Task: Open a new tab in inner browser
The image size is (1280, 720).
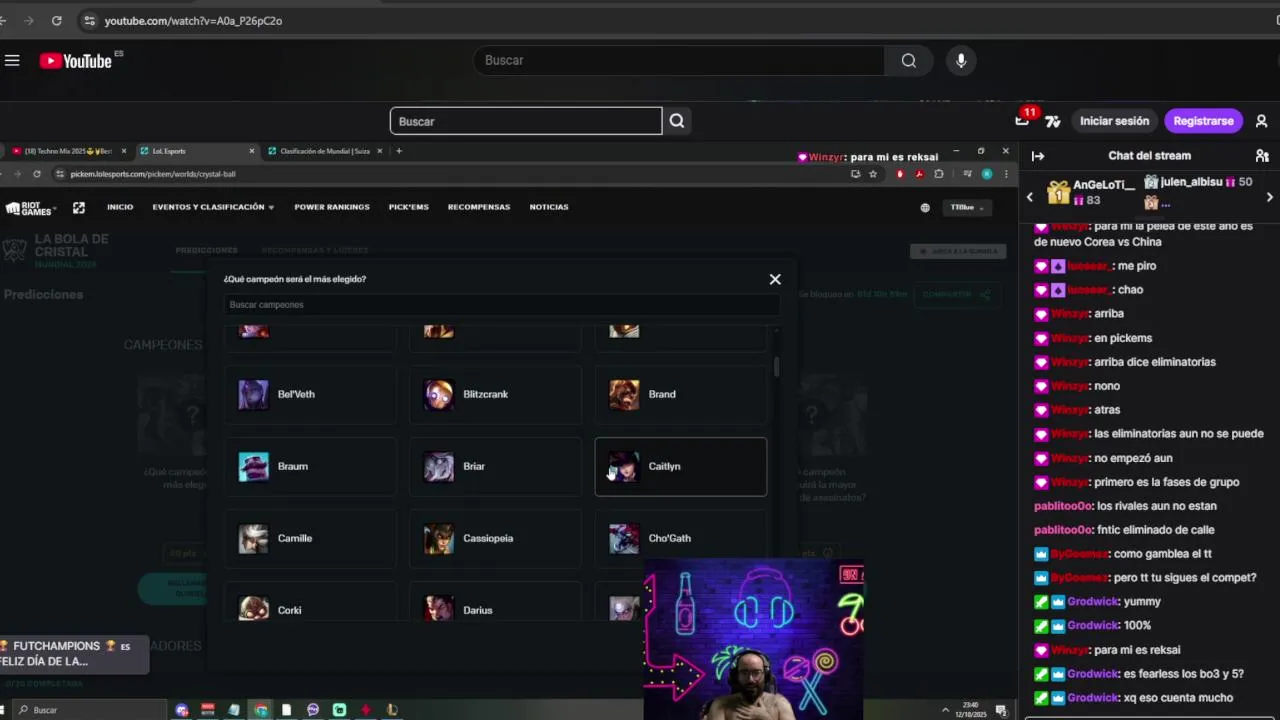Action: (399, 151)
